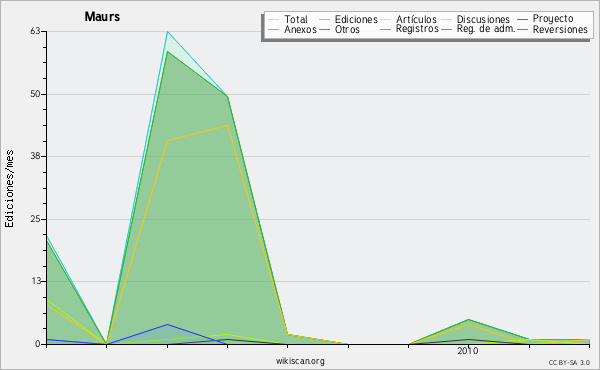Click the 'Ediciones/mes' y-axis label
The image size is (600, 370).
(x=9, y=189)
